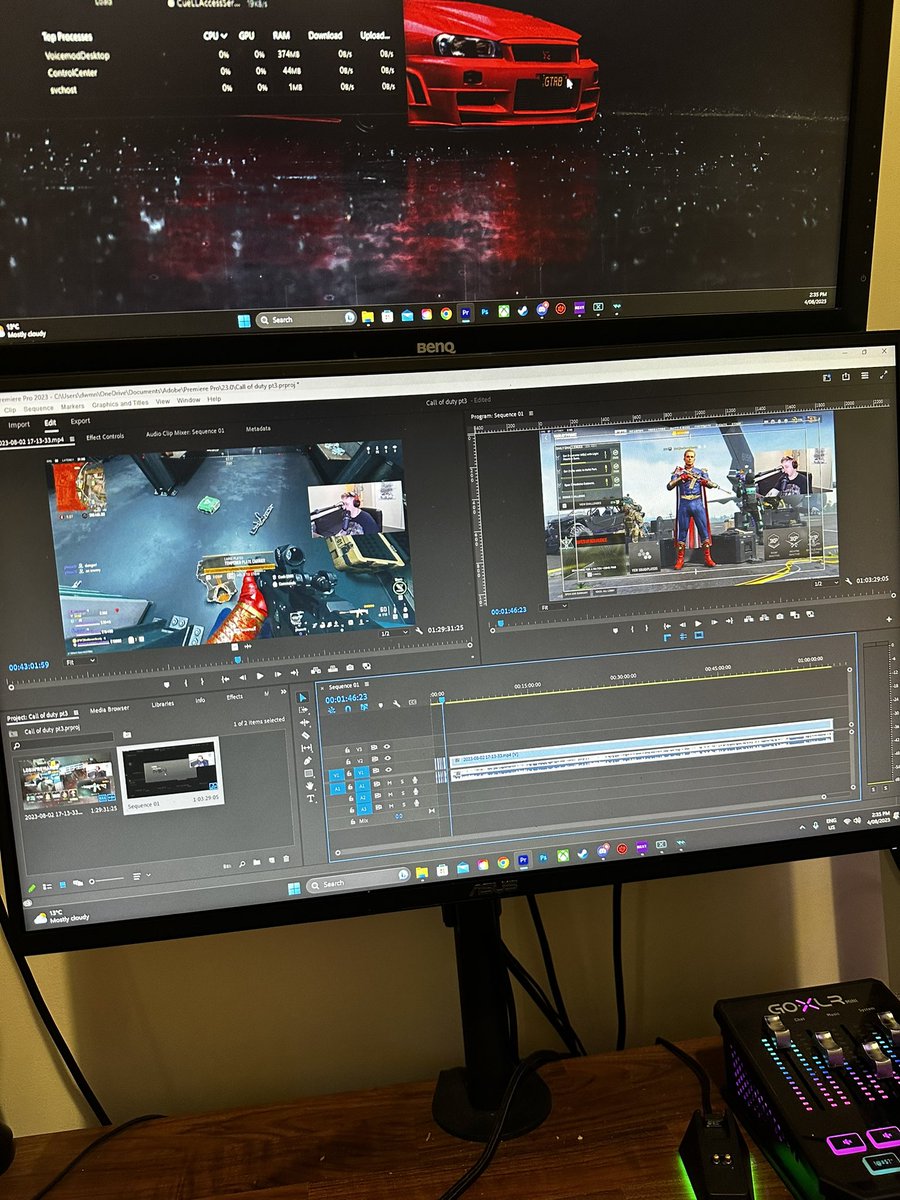Screen dimensions: 900x1200
Task: Enable voice-over record on track A1
Action: click(x=413, y=782)
